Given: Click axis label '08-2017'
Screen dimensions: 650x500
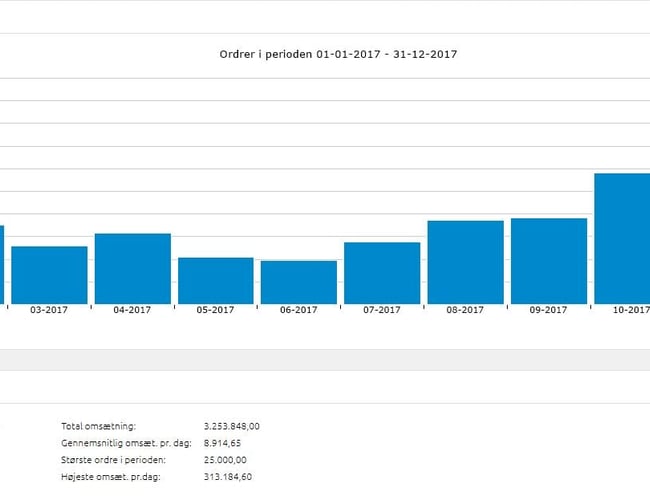Looking at the screenshot, I should pos(465,310).
